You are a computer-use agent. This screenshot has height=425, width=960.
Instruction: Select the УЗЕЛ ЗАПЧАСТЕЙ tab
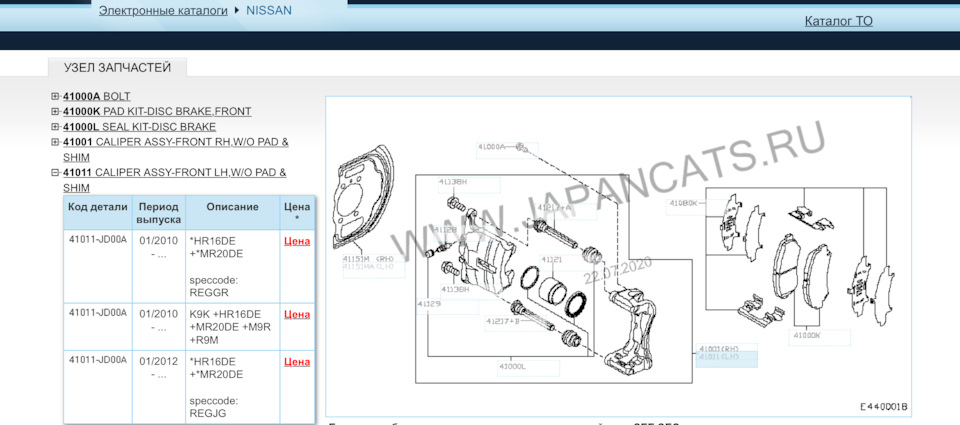tap(117, 68)
